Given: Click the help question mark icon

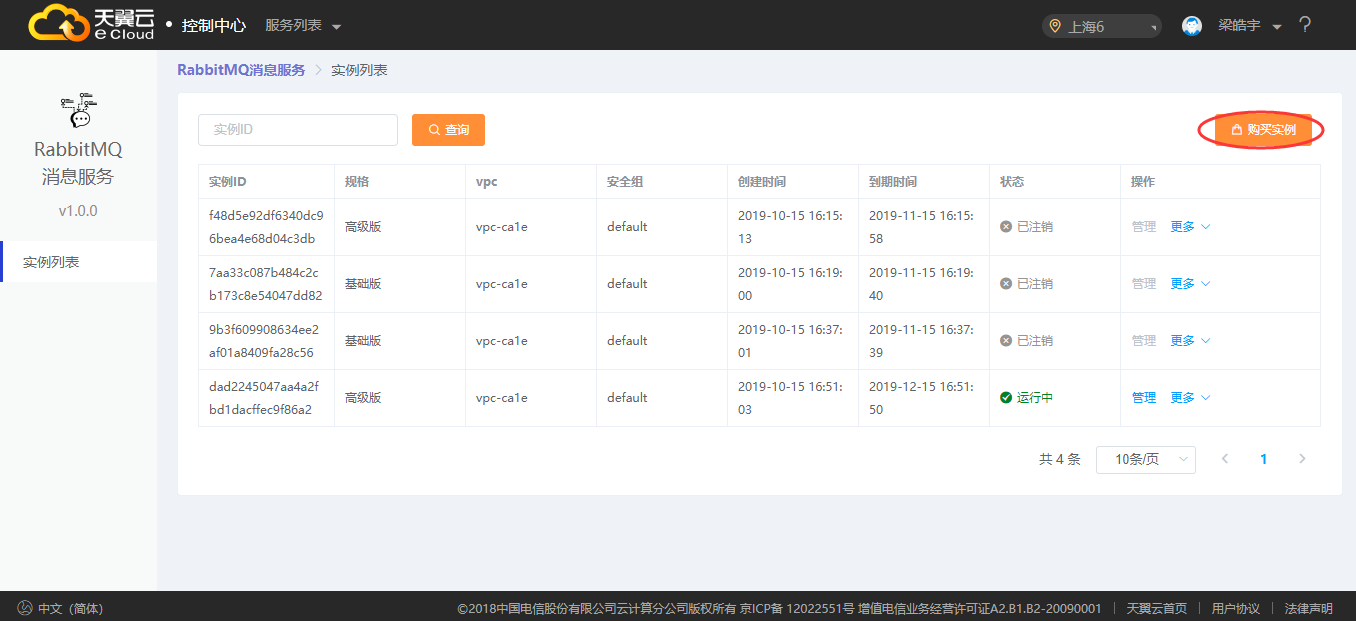Looking at the screenshot, I should pos(1305,25).
